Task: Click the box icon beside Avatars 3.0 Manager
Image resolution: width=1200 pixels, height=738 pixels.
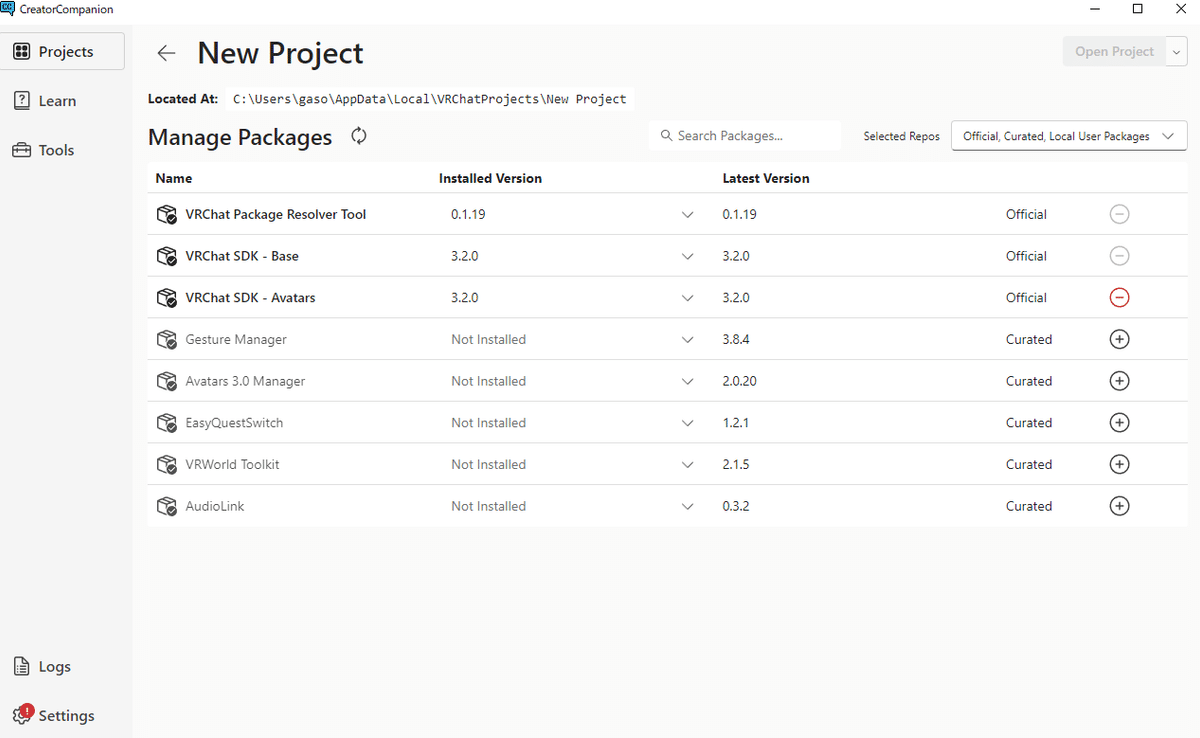Action: click(x=167, y=382)
